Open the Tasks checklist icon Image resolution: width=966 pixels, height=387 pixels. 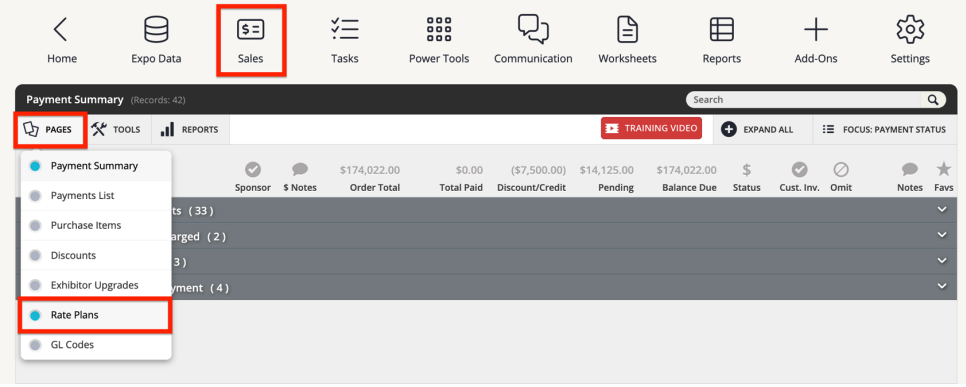click(344, 30)
